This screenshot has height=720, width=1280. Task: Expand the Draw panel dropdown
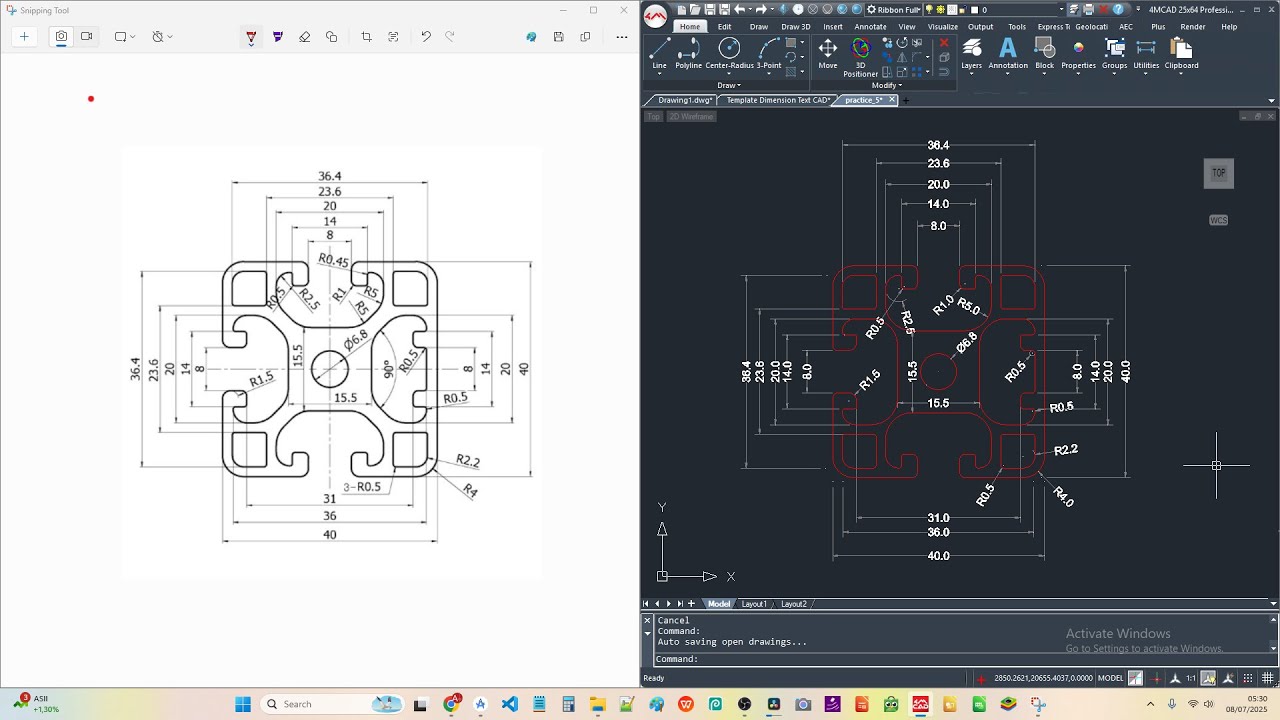(730, 85)
